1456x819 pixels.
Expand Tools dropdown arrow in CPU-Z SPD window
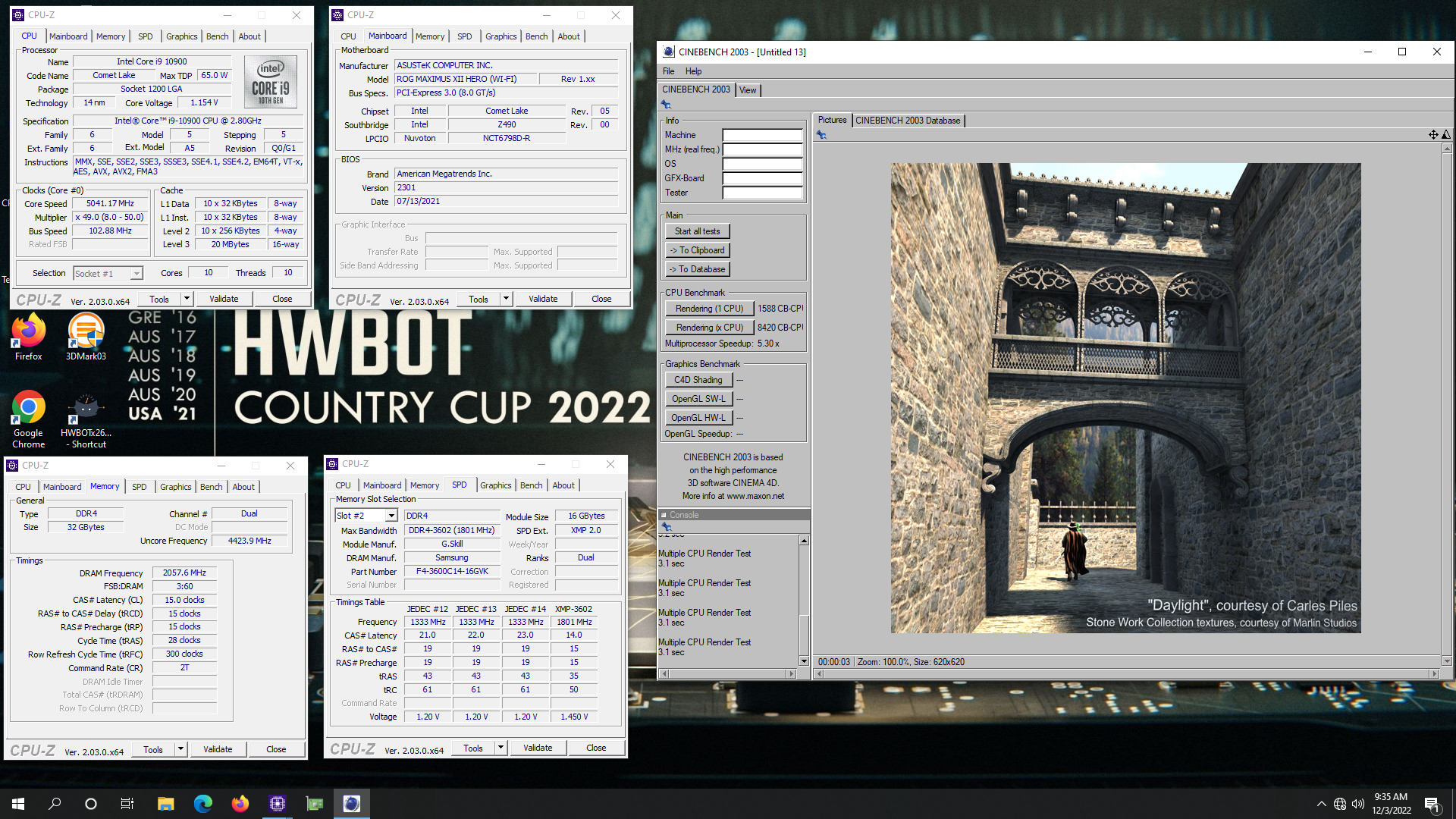pyautogui.click(x=500, y=748)
